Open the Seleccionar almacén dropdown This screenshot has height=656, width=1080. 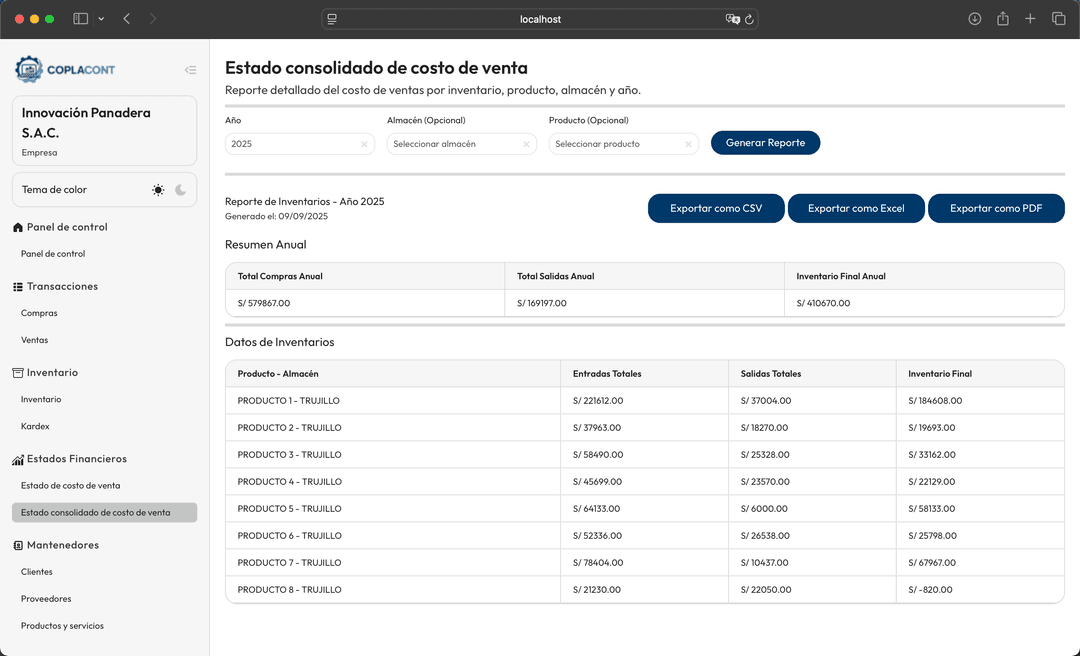pyautogui.click(x=455, y=144)
